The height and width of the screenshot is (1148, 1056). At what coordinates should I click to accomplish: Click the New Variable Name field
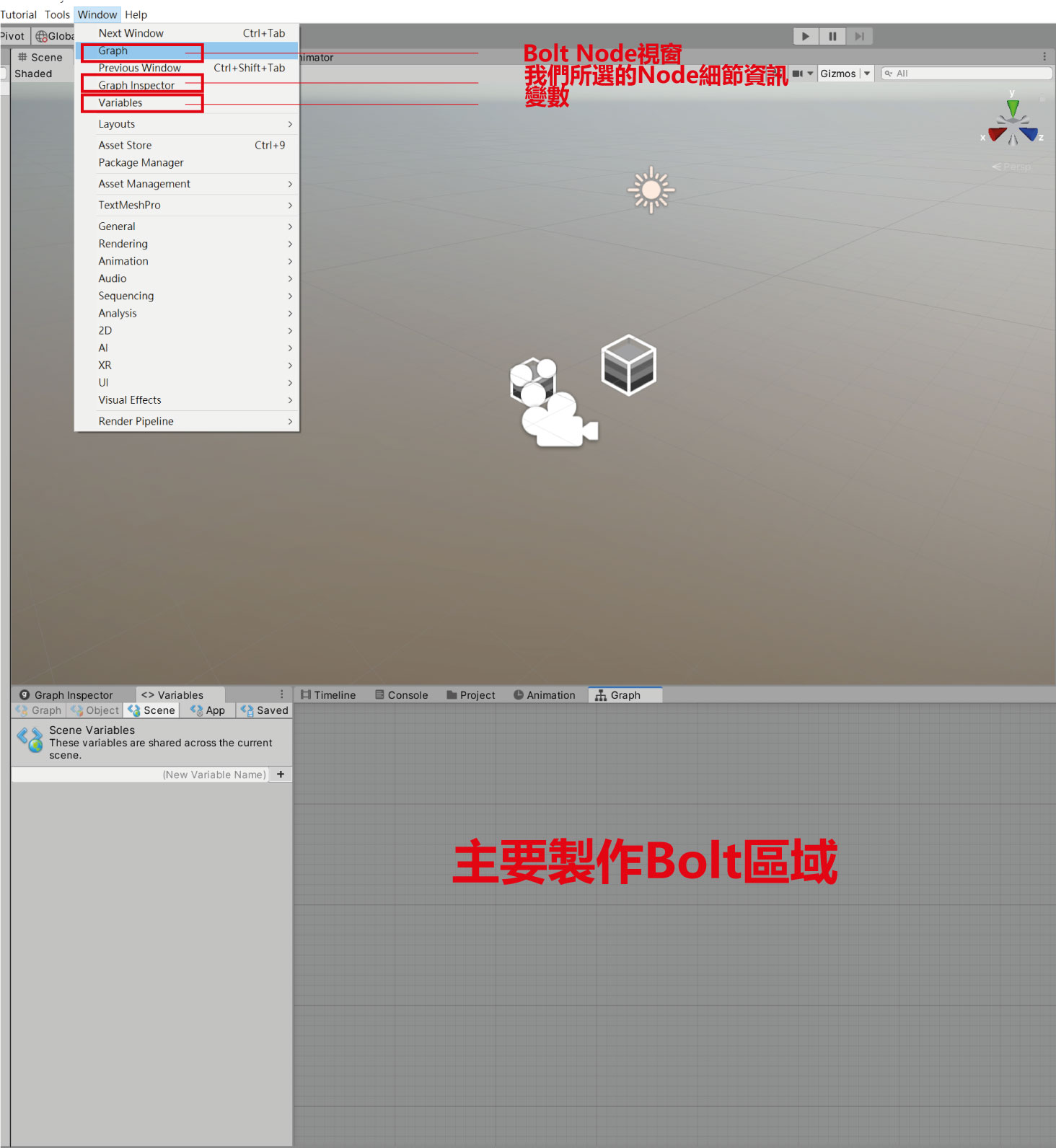[141, 774]
